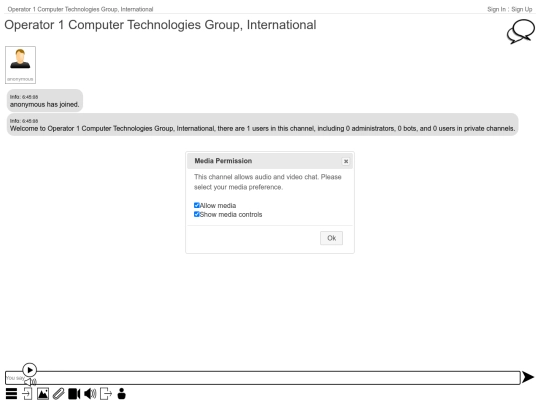This screenshot has width=540, height=405.
Task: Click the 'This channel allows audio and video chat' text
Action: 268,182
